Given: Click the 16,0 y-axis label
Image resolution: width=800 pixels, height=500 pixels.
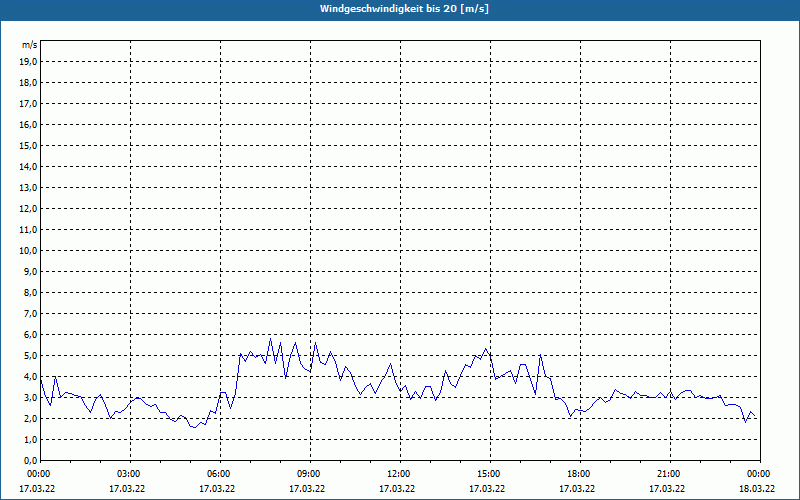Looking at the screenshot, I should click(x=29, y=124).
